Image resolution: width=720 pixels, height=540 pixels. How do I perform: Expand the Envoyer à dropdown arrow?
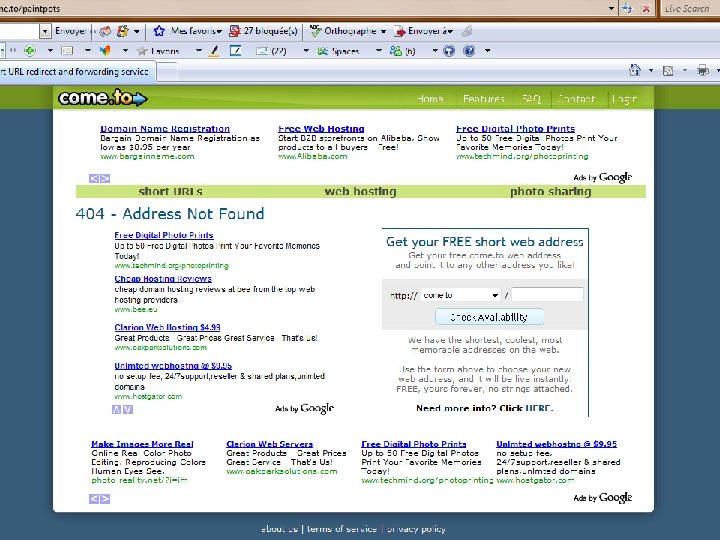tap(450, 31)
